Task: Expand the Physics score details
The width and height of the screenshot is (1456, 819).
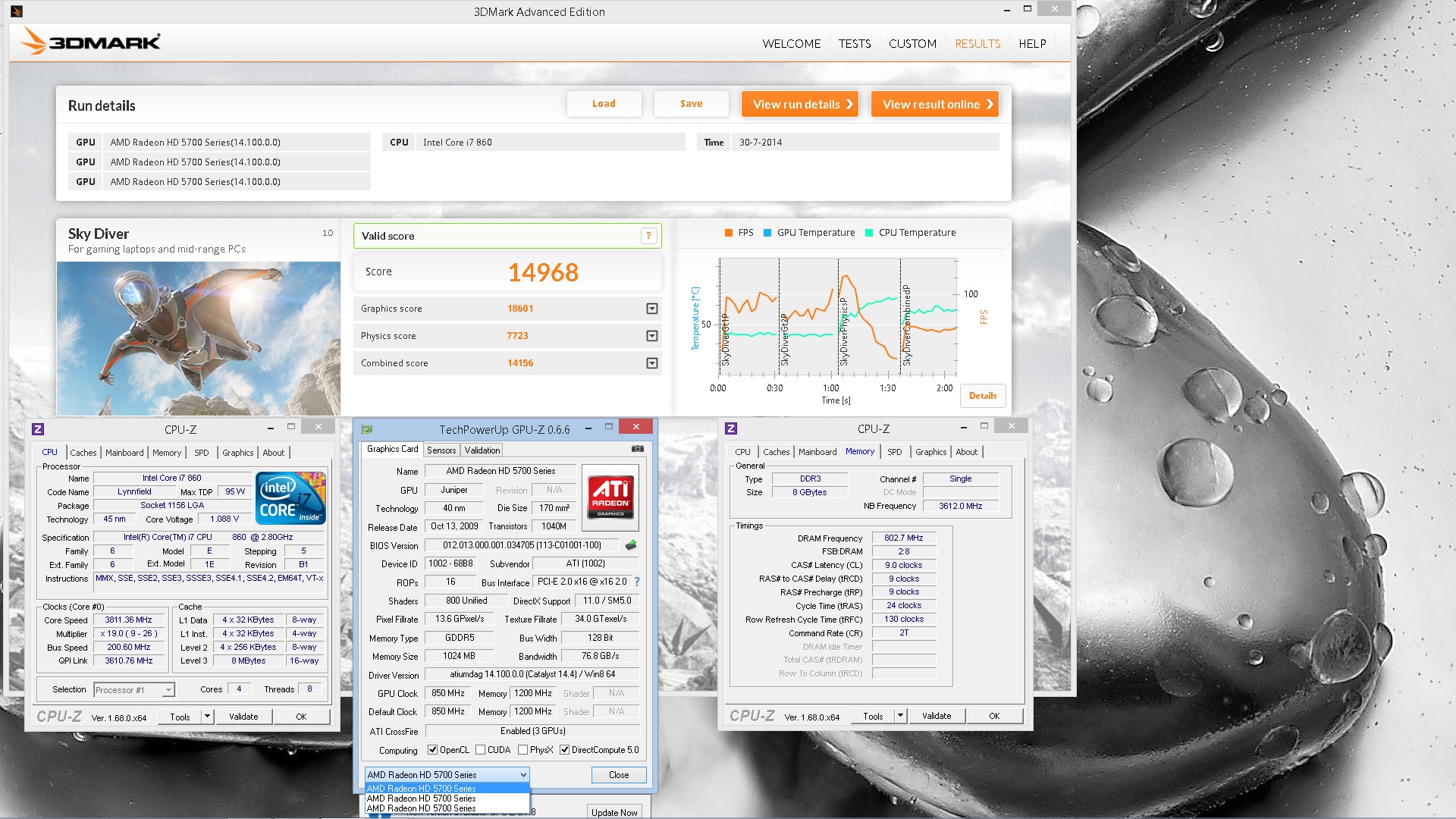Action: (x=651, y=336)
